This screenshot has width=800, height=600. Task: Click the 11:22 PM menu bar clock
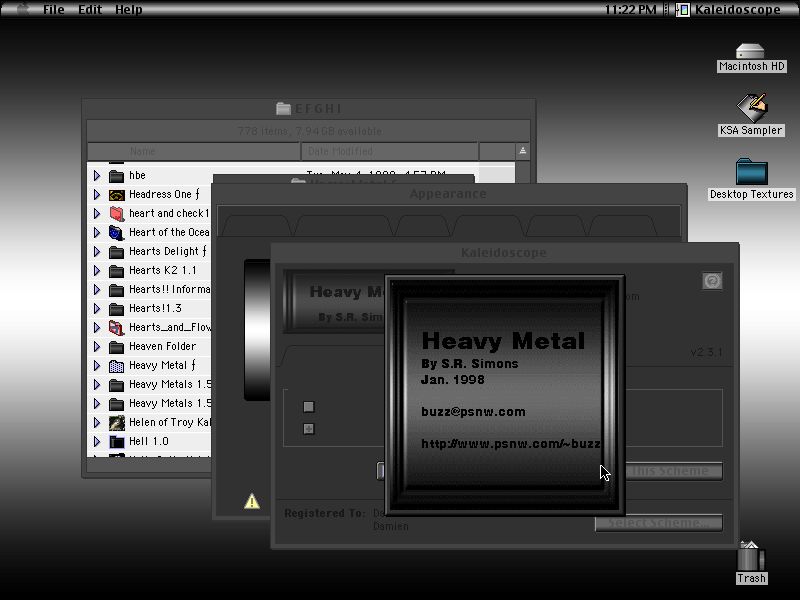coord(631,9)
